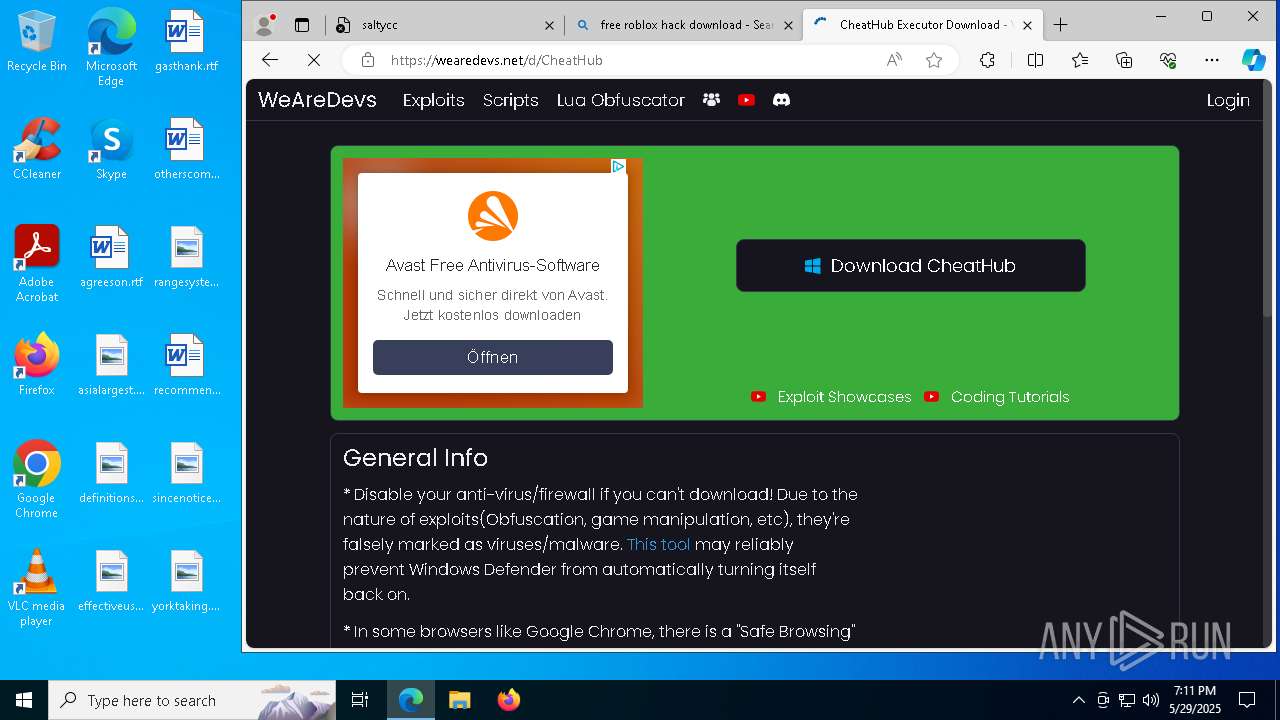Screen dimensions: 1280x720
Task: Open Edge Settings and more menu
Action: (x=1212, y=60)
